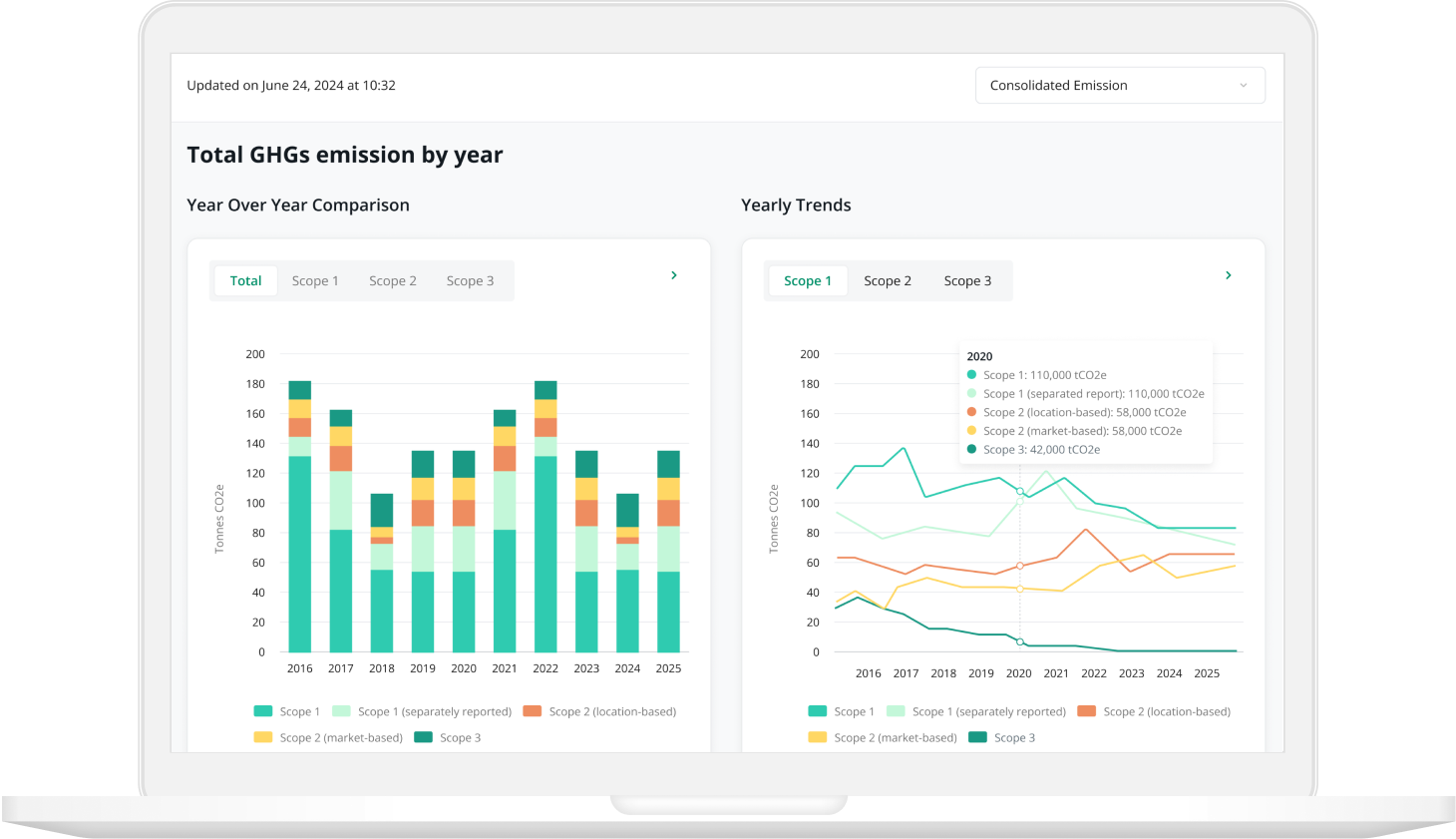Click Scope 2 (market-based) yellow swatch in trends legend
Image resolution: width=1456 pixels, height=839 pixels.
818,738
